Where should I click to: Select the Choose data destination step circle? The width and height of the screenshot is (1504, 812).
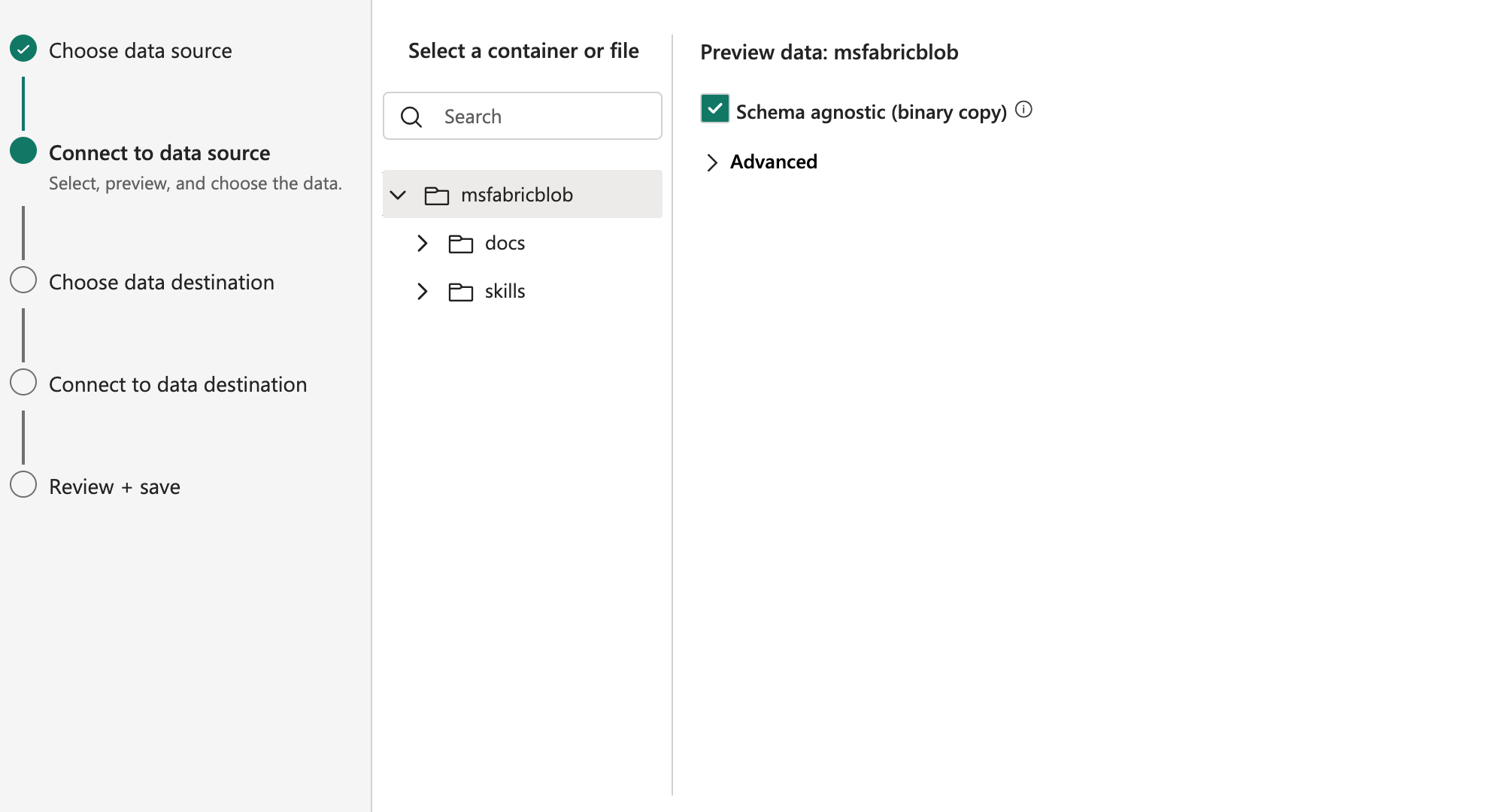pos(23,280)
